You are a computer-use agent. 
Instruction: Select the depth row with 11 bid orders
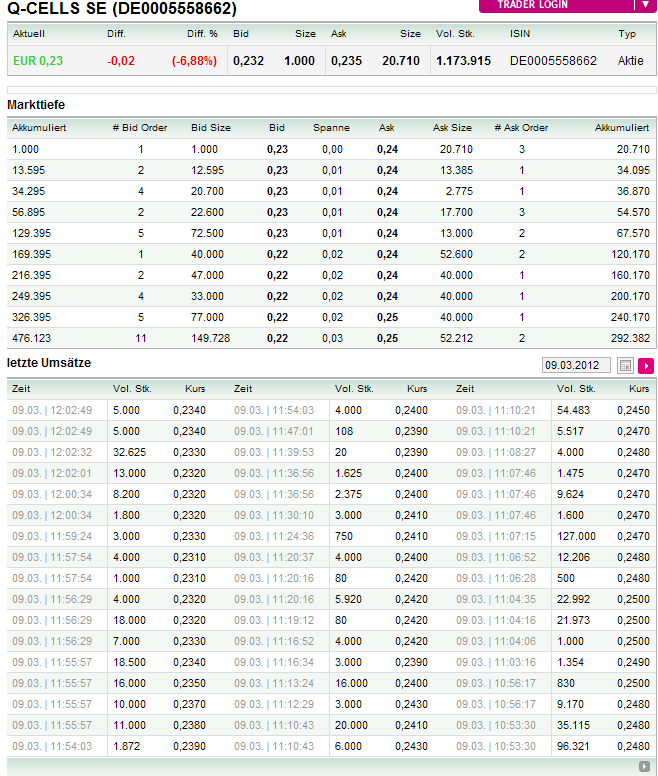click(328, 338)
